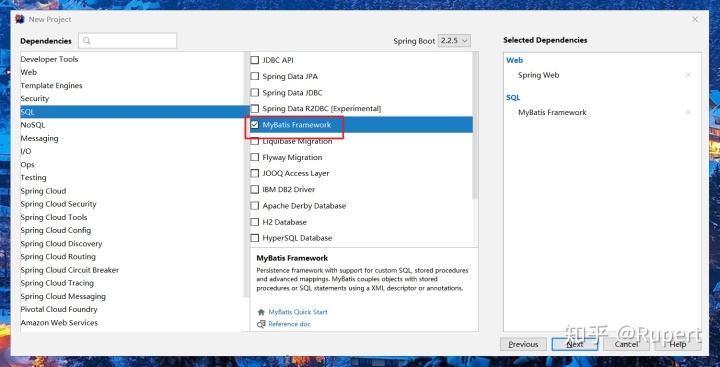The image size is (720, 367).
Task: Choose Spring Cloud Config category
Action: pyautogui.click(x=56, y=230)
